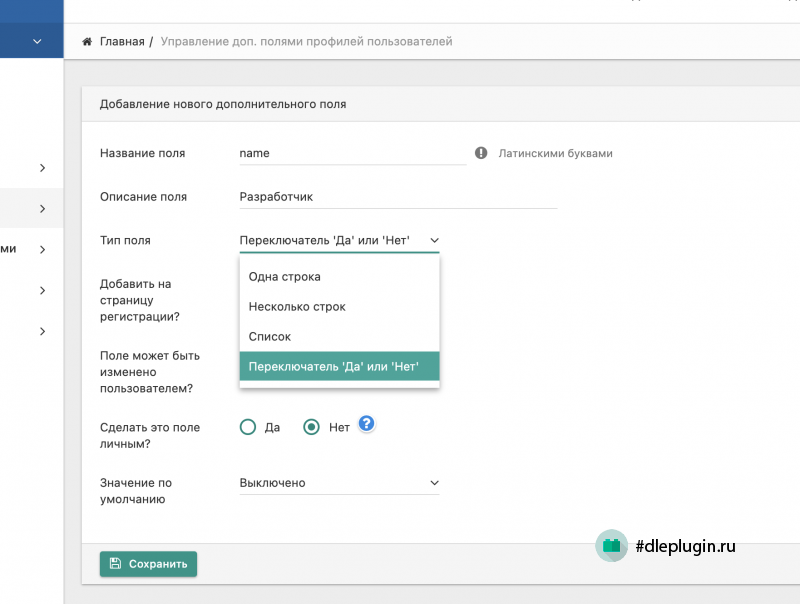Click the label Сделать это поле личным?
This screenshot has height=604, width=800.
pos(150,436)
